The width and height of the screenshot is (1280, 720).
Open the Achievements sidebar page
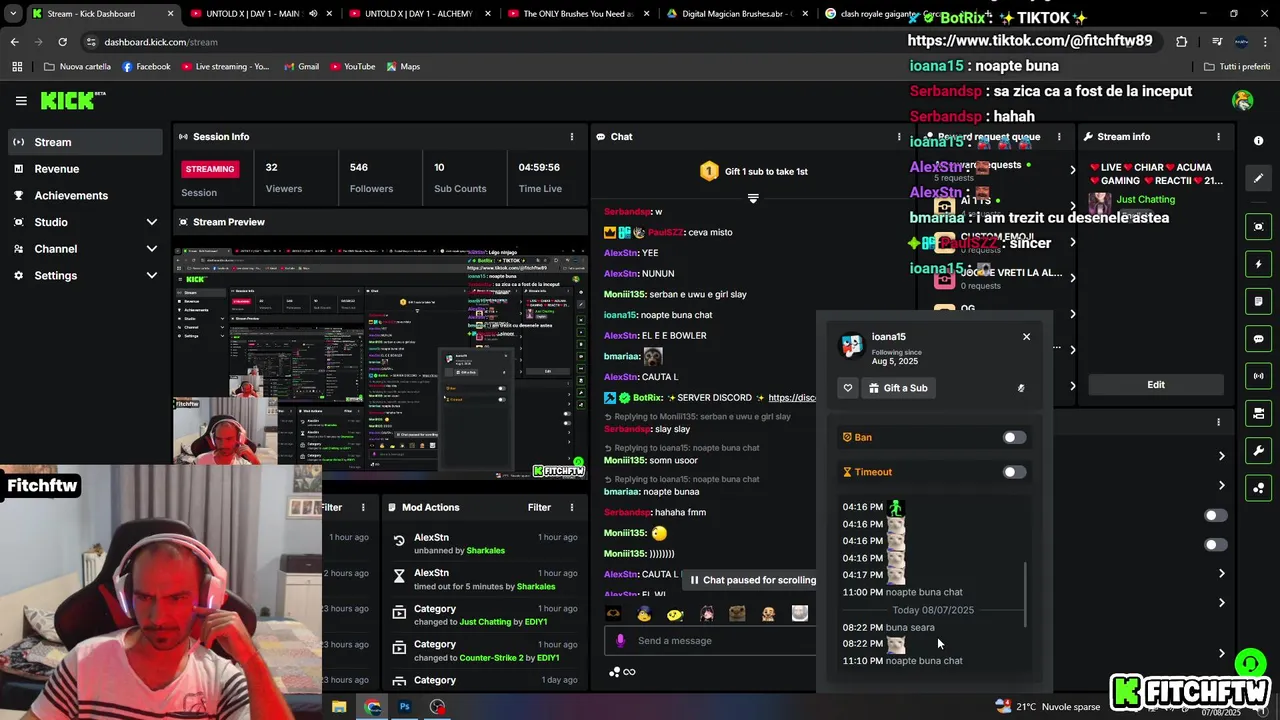[85, 195]
